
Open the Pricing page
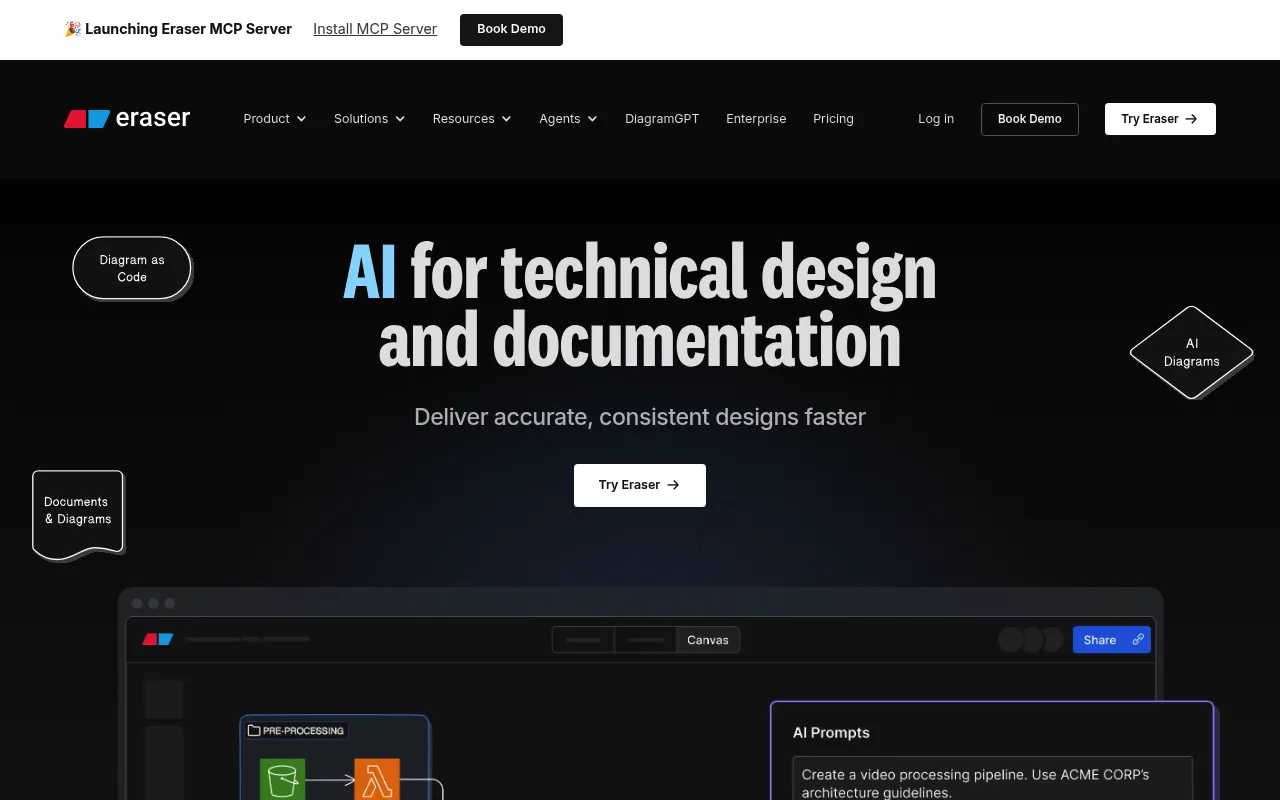point(833,119)
